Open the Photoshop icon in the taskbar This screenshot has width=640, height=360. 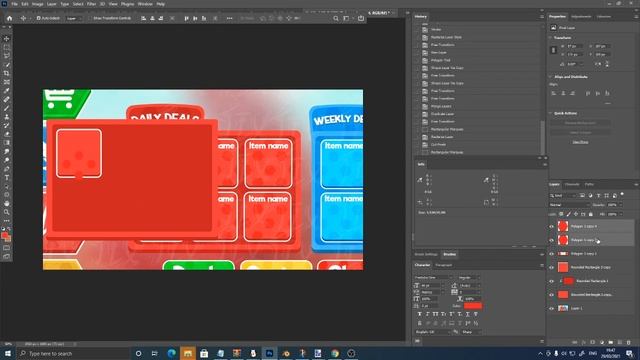click(269, 353)
